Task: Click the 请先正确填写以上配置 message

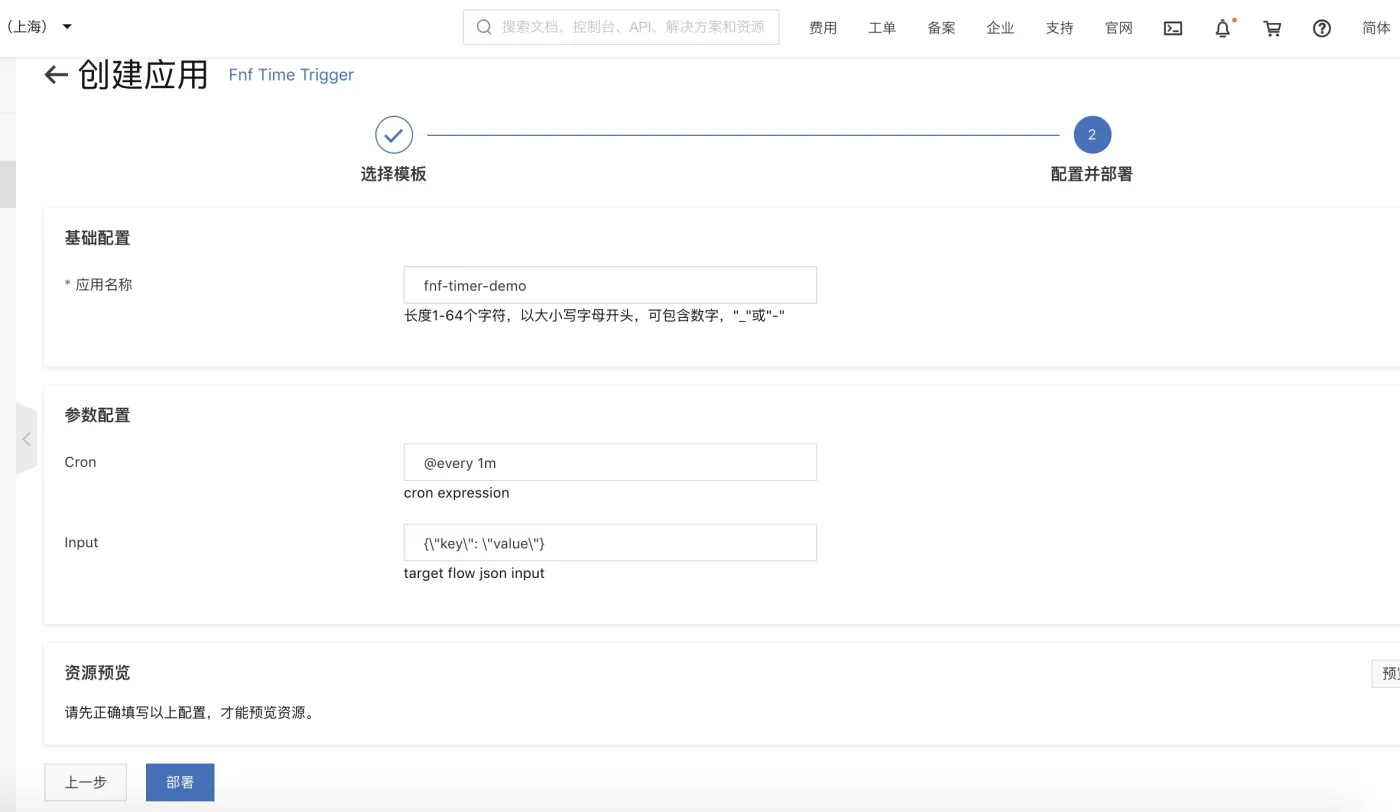Action: pos(190,713)
